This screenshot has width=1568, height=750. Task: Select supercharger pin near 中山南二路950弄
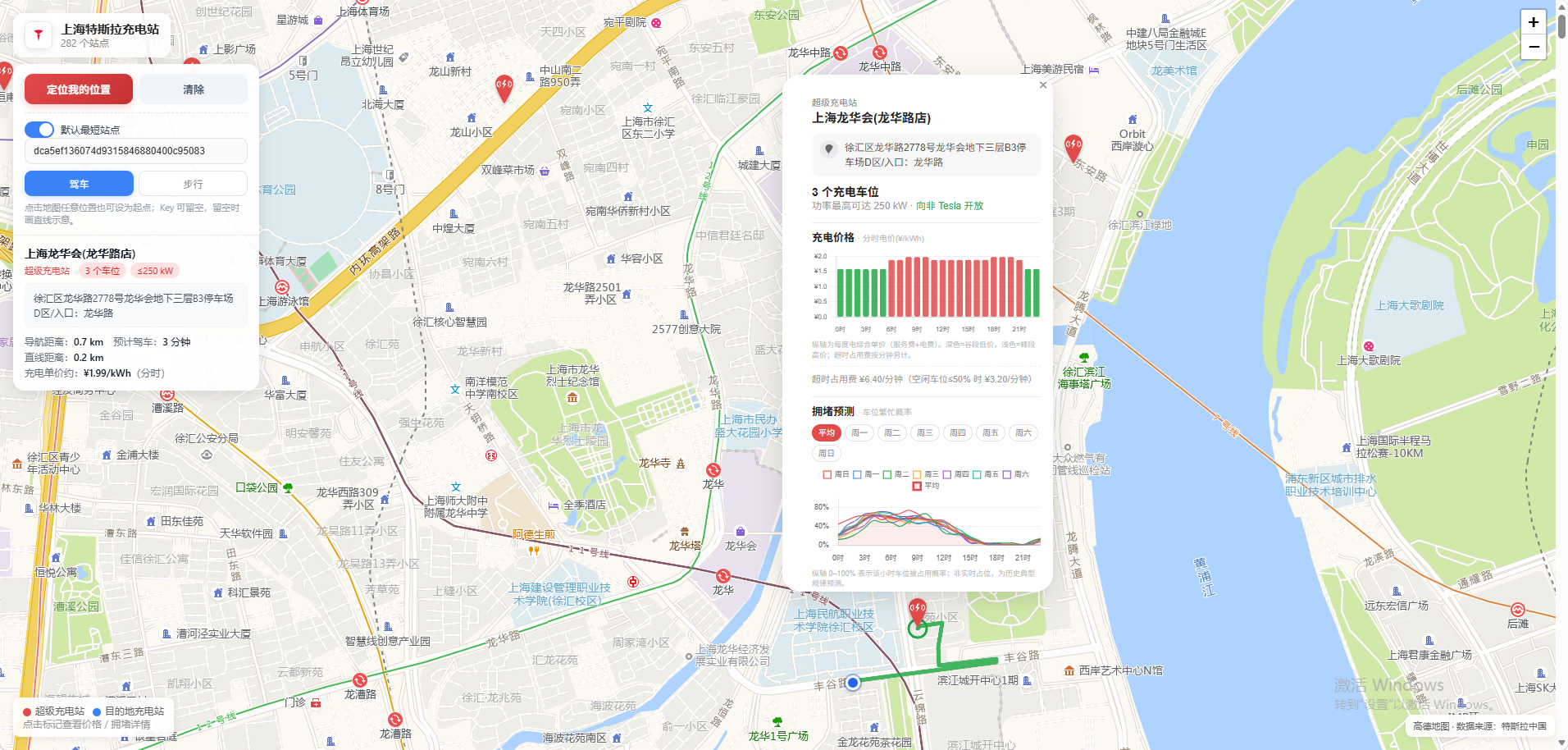click(504, 87)
